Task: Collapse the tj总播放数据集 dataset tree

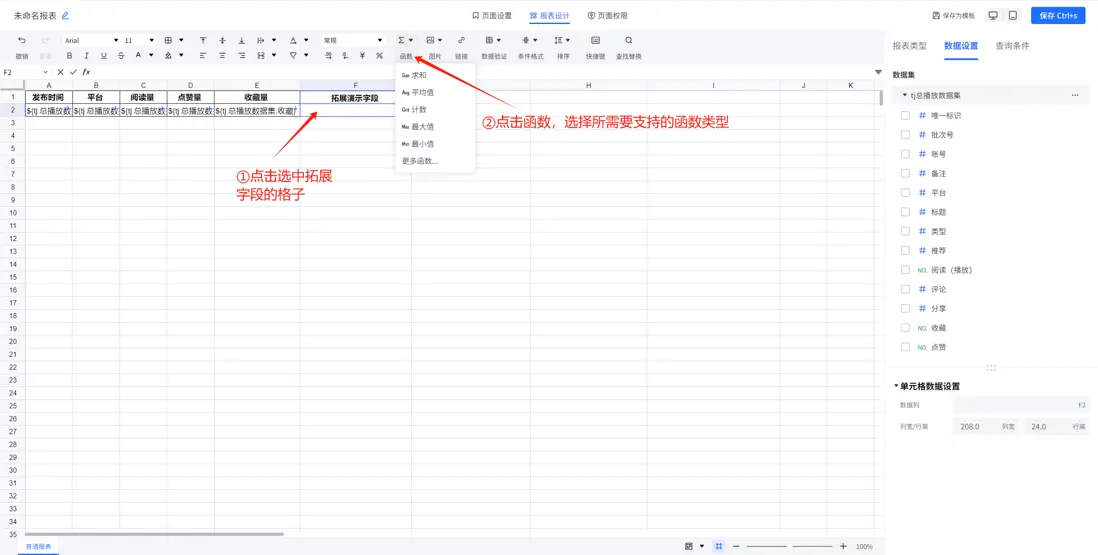Action: [x=904, y=95]
